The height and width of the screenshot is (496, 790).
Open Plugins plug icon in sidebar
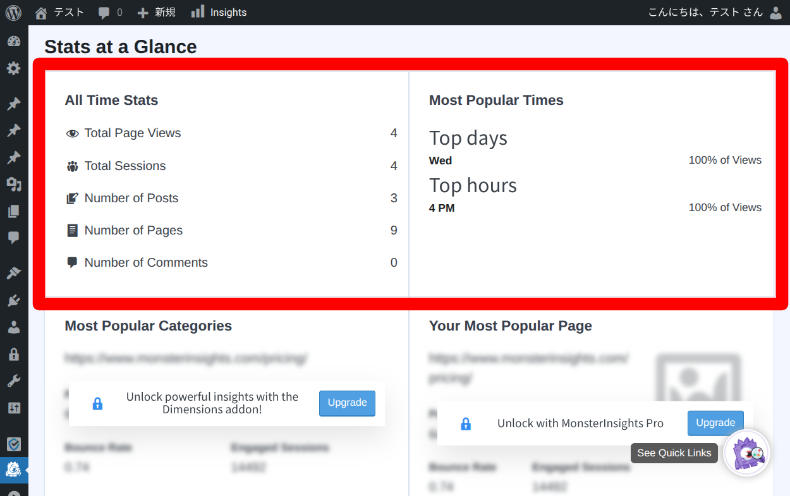[13, 300]
